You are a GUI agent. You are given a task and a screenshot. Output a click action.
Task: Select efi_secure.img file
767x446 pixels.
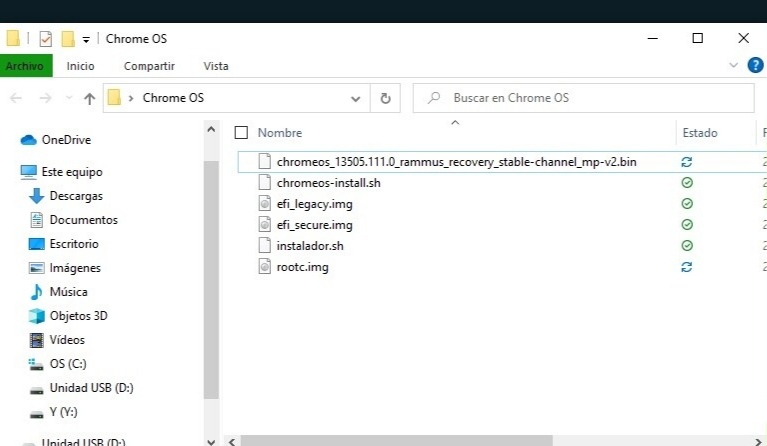coord(315,225)
